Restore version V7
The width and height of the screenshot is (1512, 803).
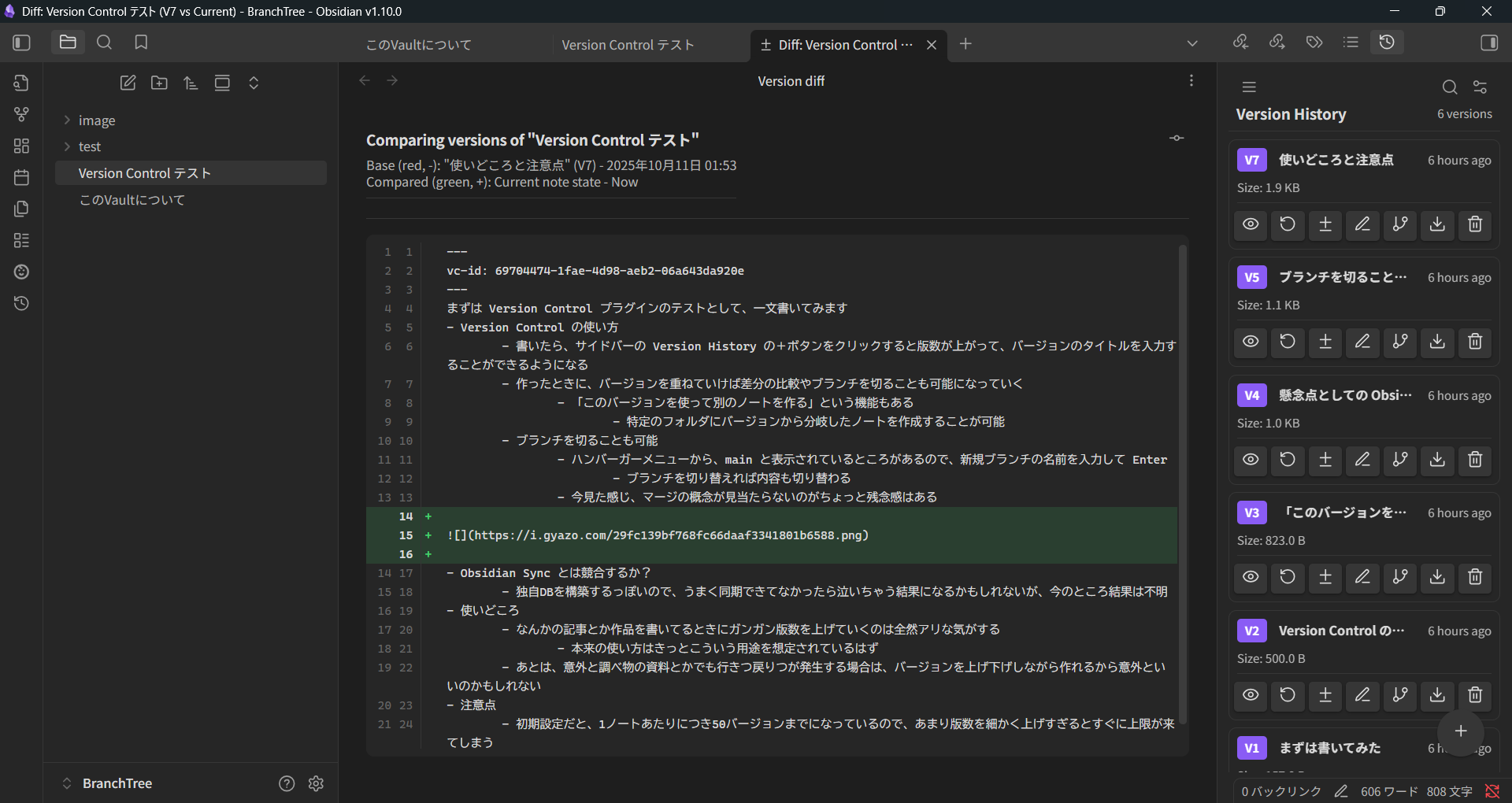1288,224
